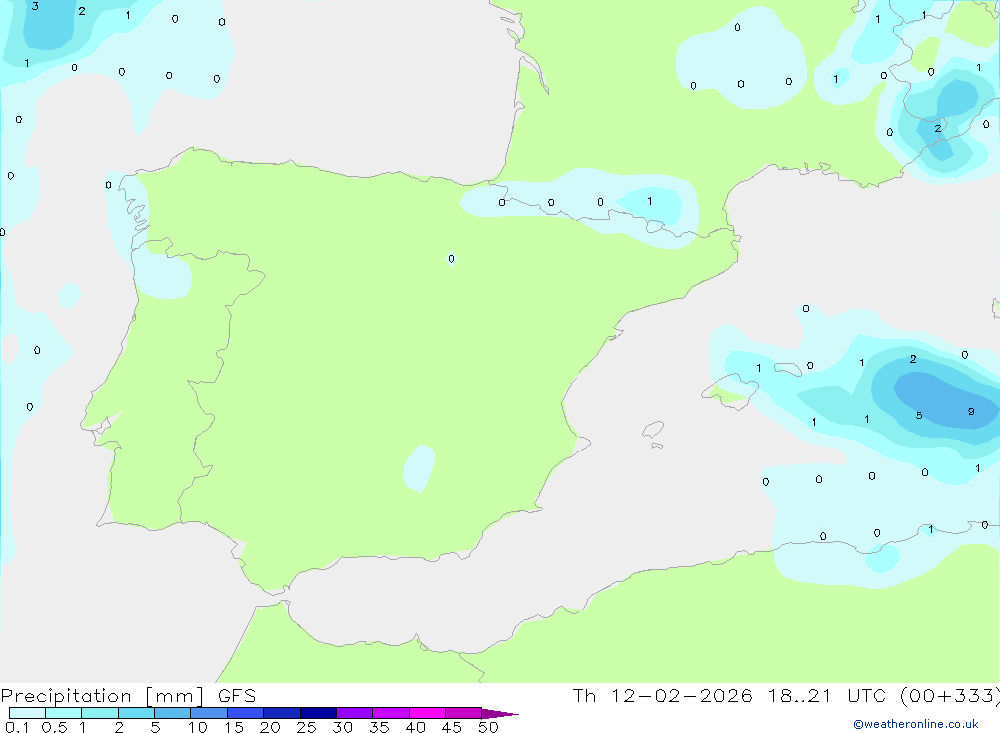This screenshot has width=1000, height=733.
Task: Click the legend label '0.5'
Action: [x=54, y=727]
